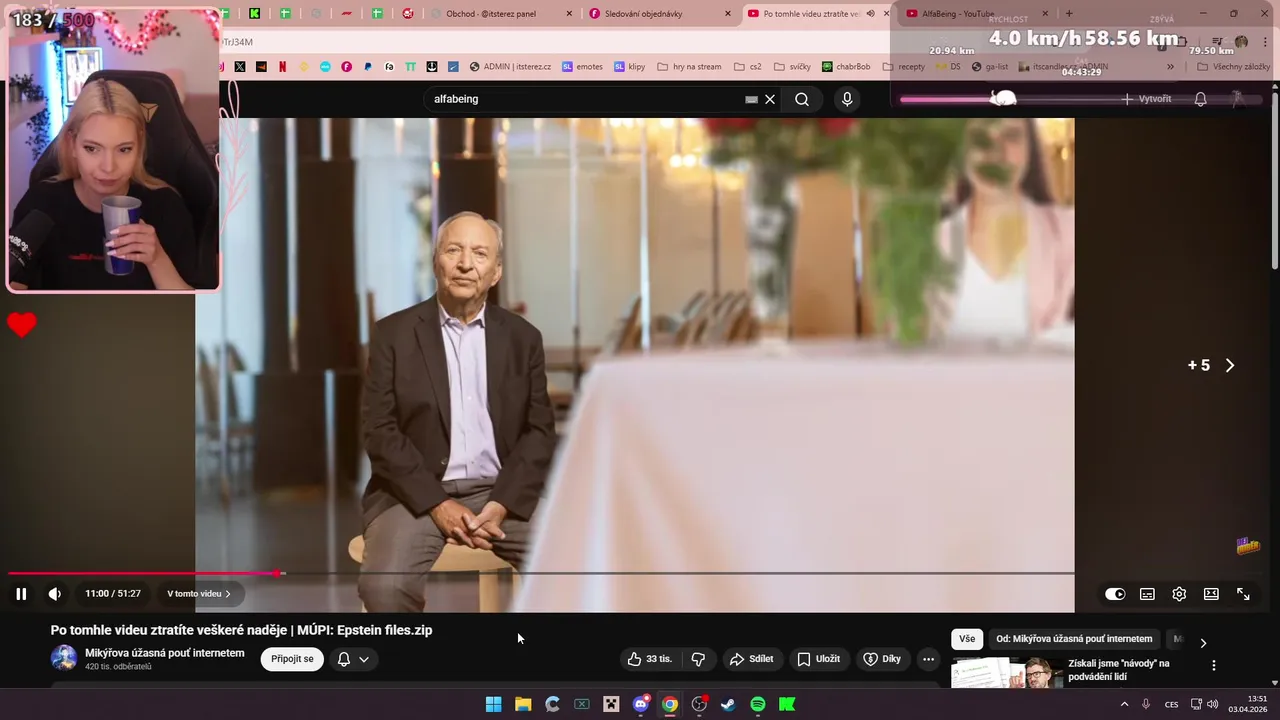This screenshot has width=1280, height=720.
Task: Expand the 'svíčky' bookmark folder
Action: click(x=792, y=67)
